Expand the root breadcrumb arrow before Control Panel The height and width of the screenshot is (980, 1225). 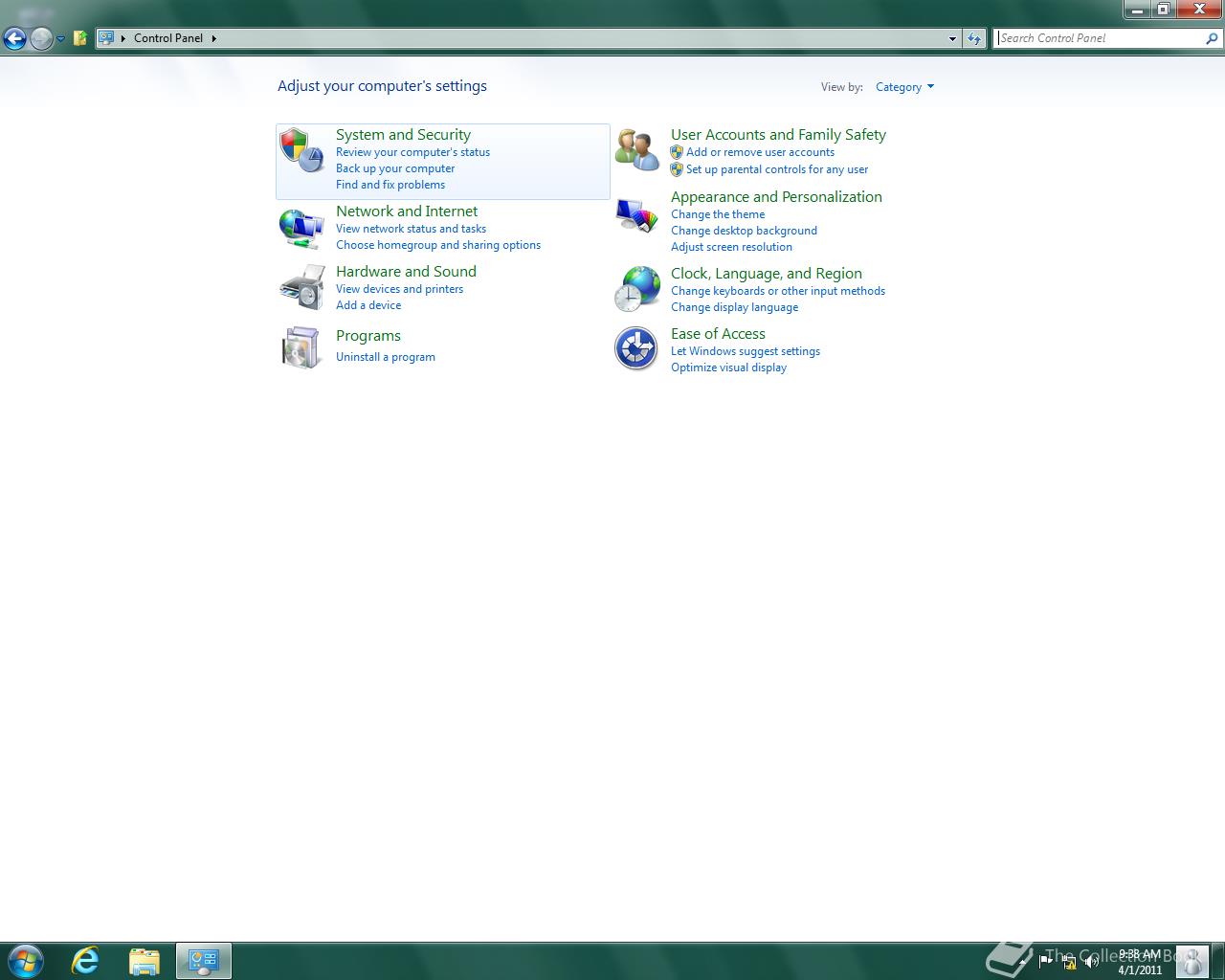123,38
